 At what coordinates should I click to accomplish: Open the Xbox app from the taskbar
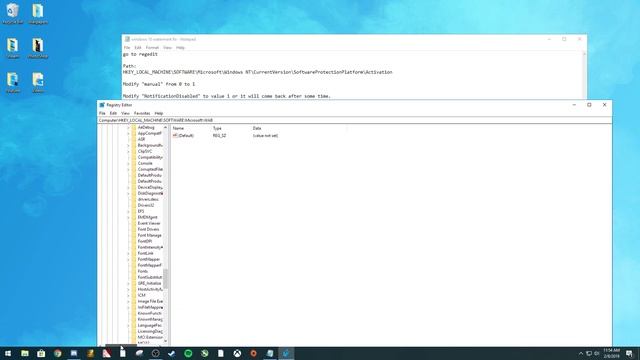pos(237,353)
